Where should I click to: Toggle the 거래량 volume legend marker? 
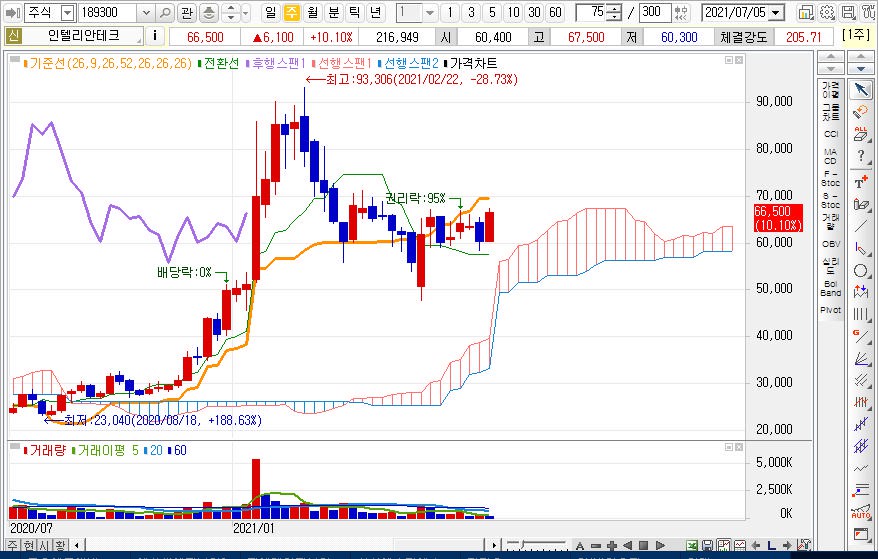click(26, 450)
